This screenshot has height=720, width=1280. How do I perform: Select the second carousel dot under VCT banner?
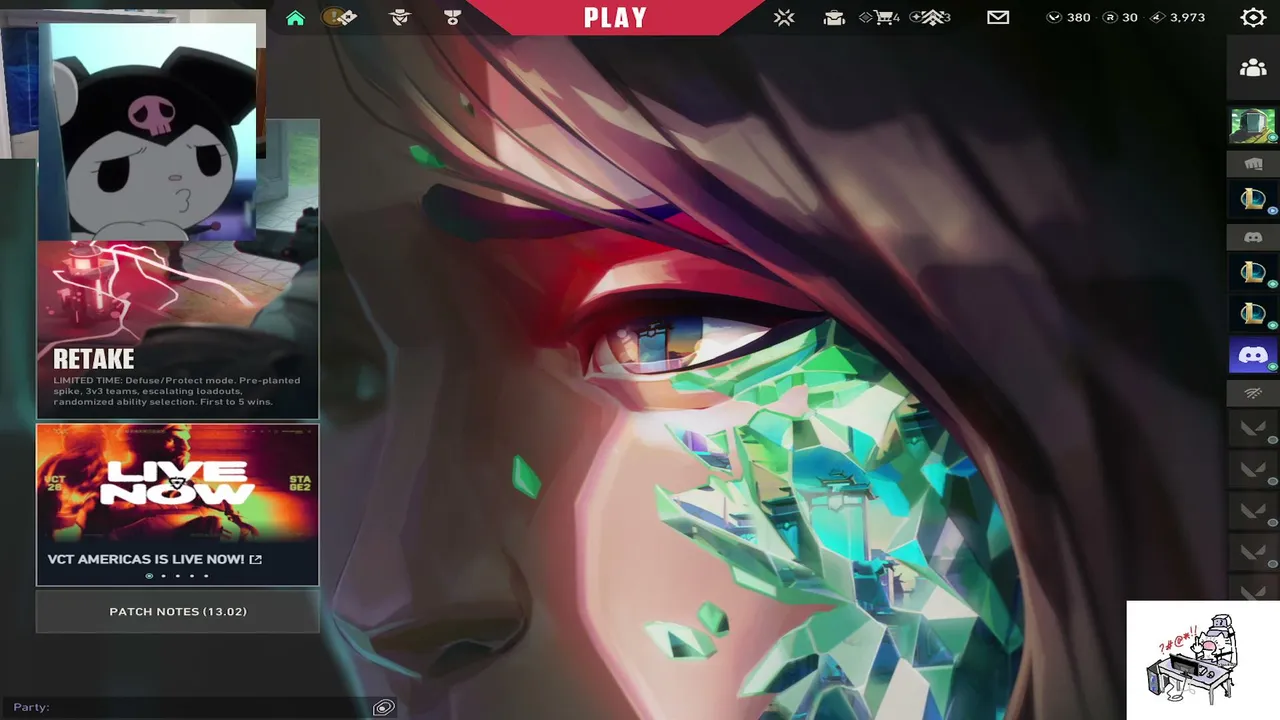click(x=164, y=576)
